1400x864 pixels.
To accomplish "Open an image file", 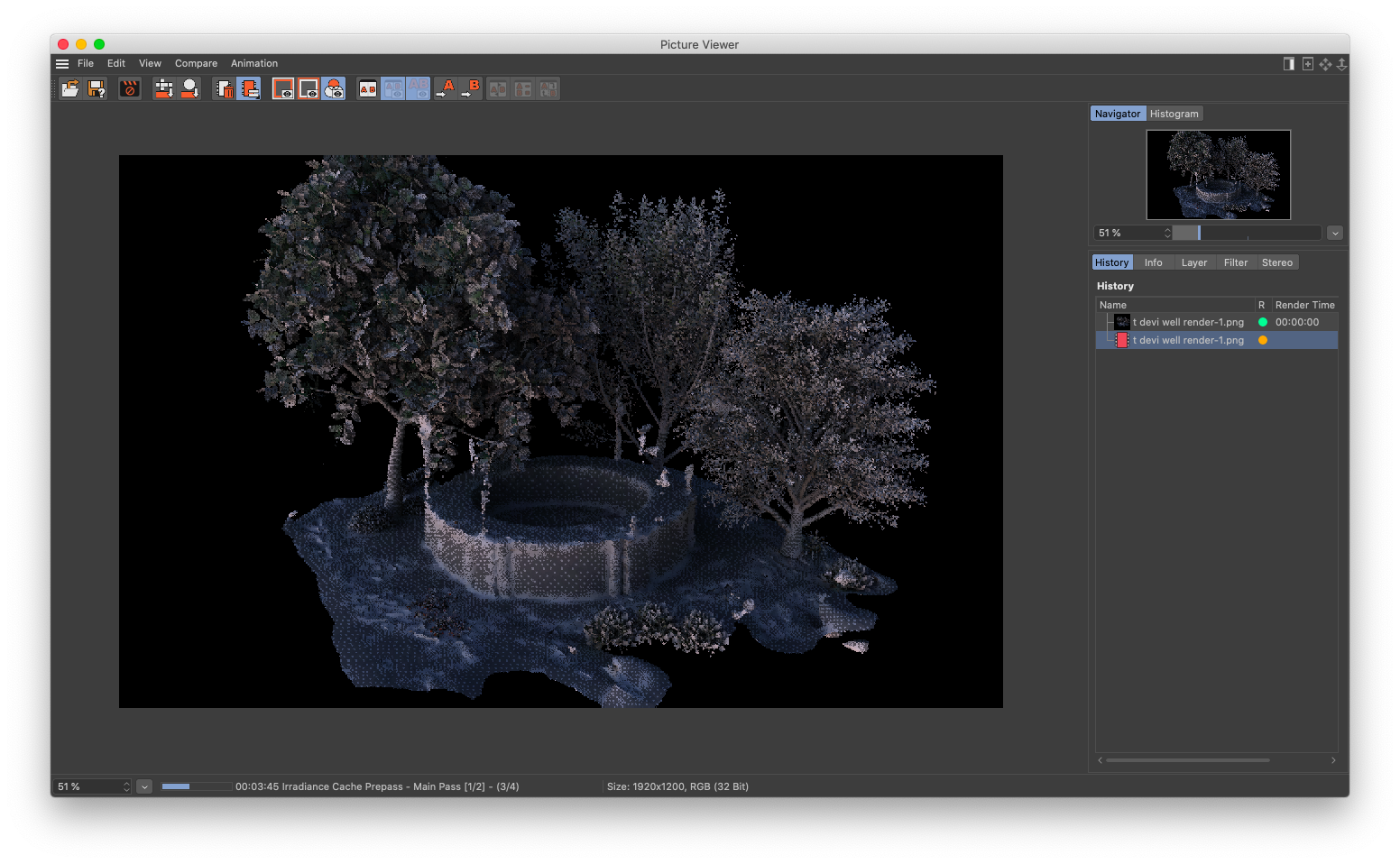I will [69, 87].
